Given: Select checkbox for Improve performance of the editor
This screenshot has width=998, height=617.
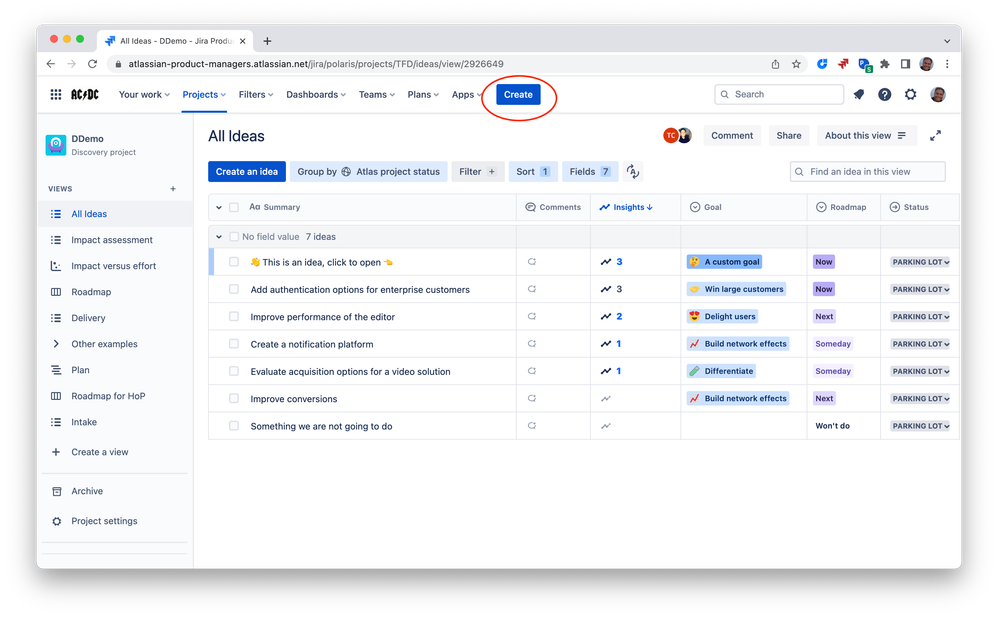Looking at the screenshot, I should pos(234,316).
